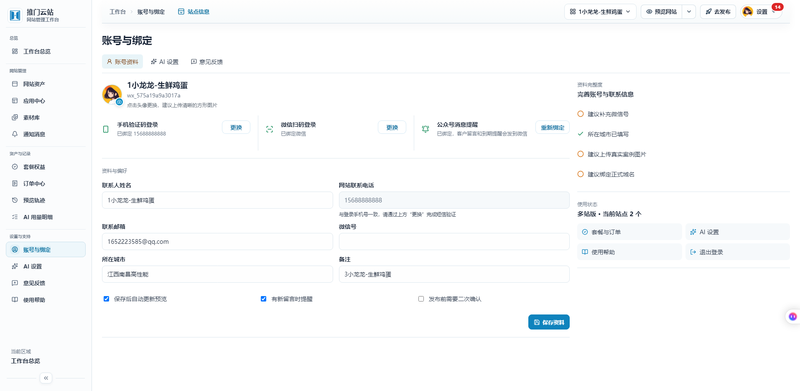Open the 设置 user menu dropdown
This screenshot has width=800, height=391.
pyautogui.click(x=761, y=12)
